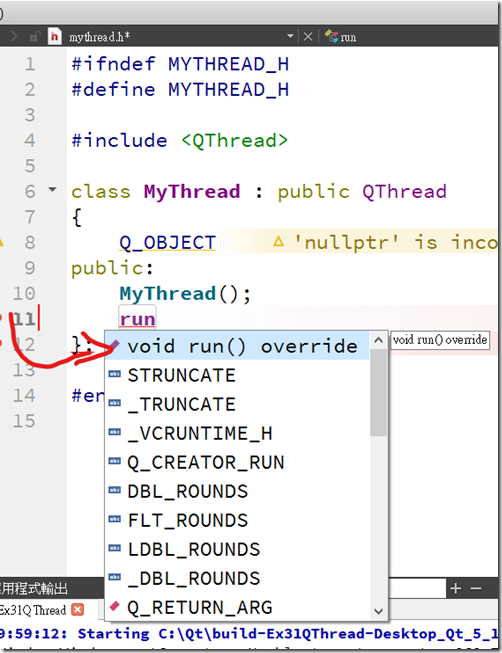Zoom out output pane with minus button
The height and width of the screenshot is (653, 502).
point(476,588)
